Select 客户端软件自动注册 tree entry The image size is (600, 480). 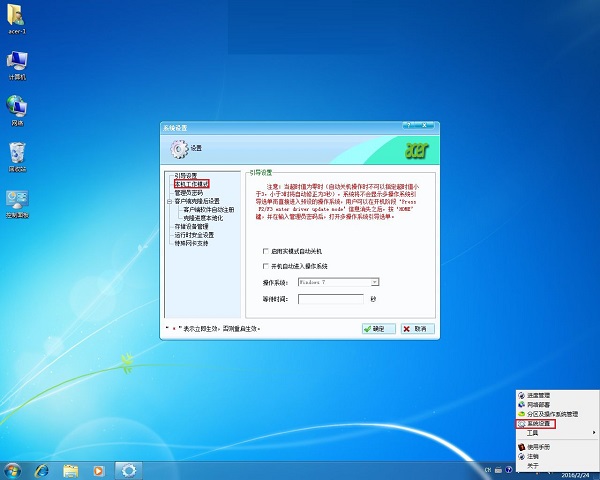point(209,210)
